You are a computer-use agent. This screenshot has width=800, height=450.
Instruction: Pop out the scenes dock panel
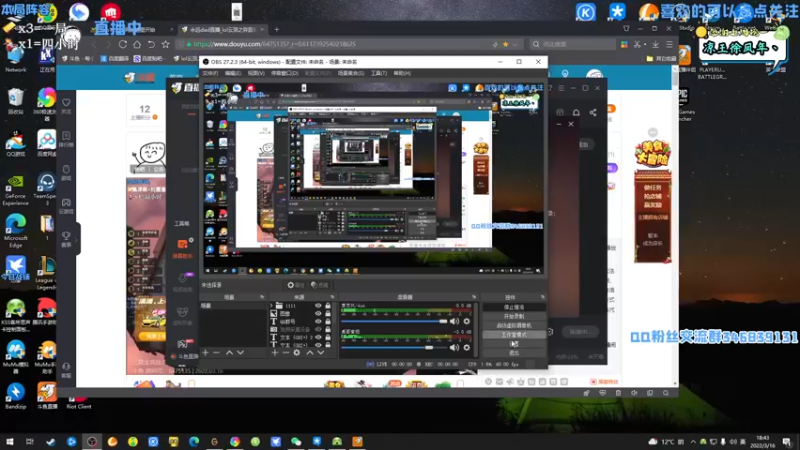point(262,297)
